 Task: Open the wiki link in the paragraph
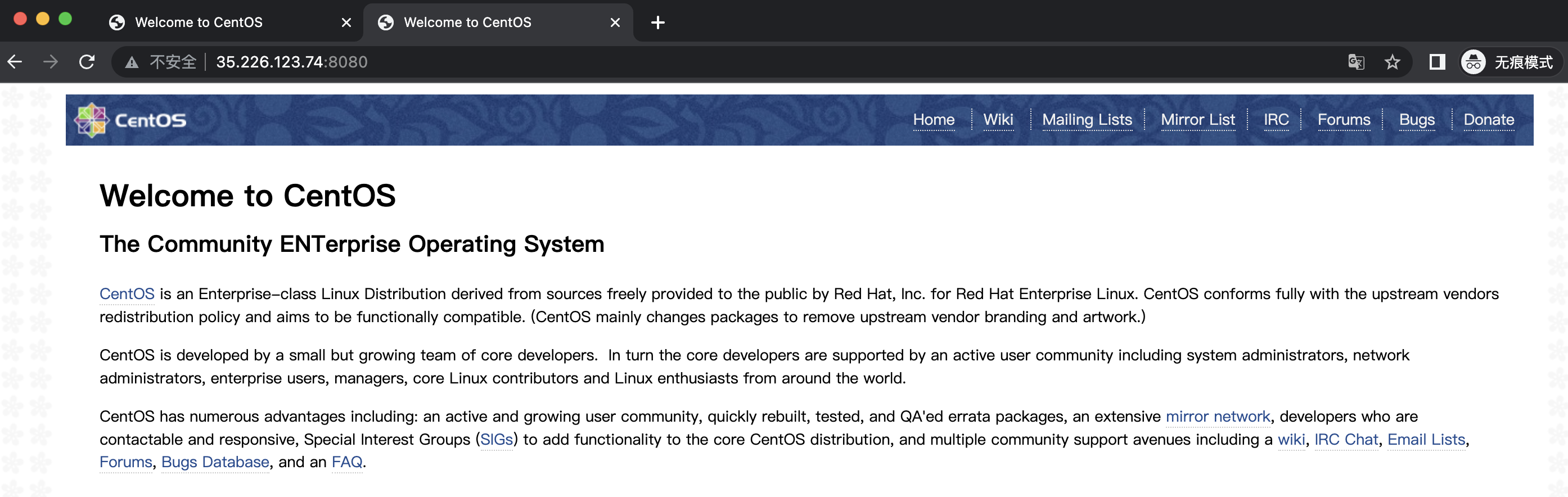coord(1291,439)
